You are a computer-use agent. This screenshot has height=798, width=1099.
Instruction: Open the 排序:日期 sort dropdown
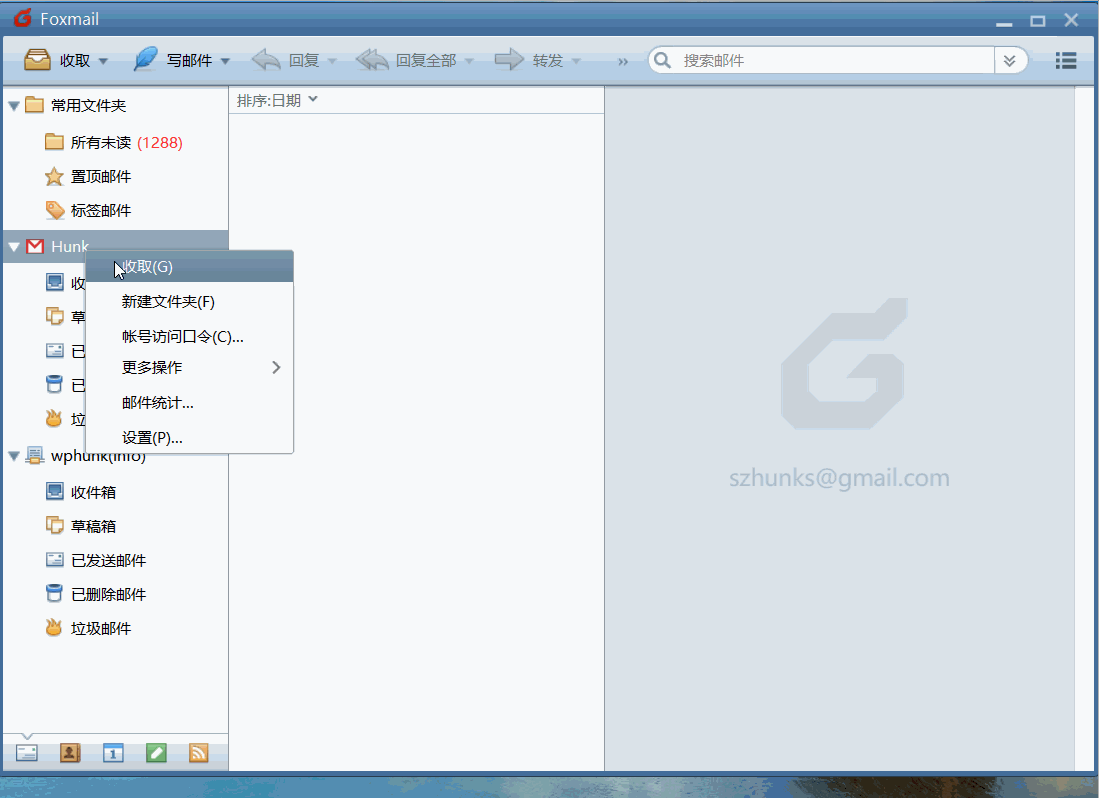pyautogui.click(x=277, y=100)
